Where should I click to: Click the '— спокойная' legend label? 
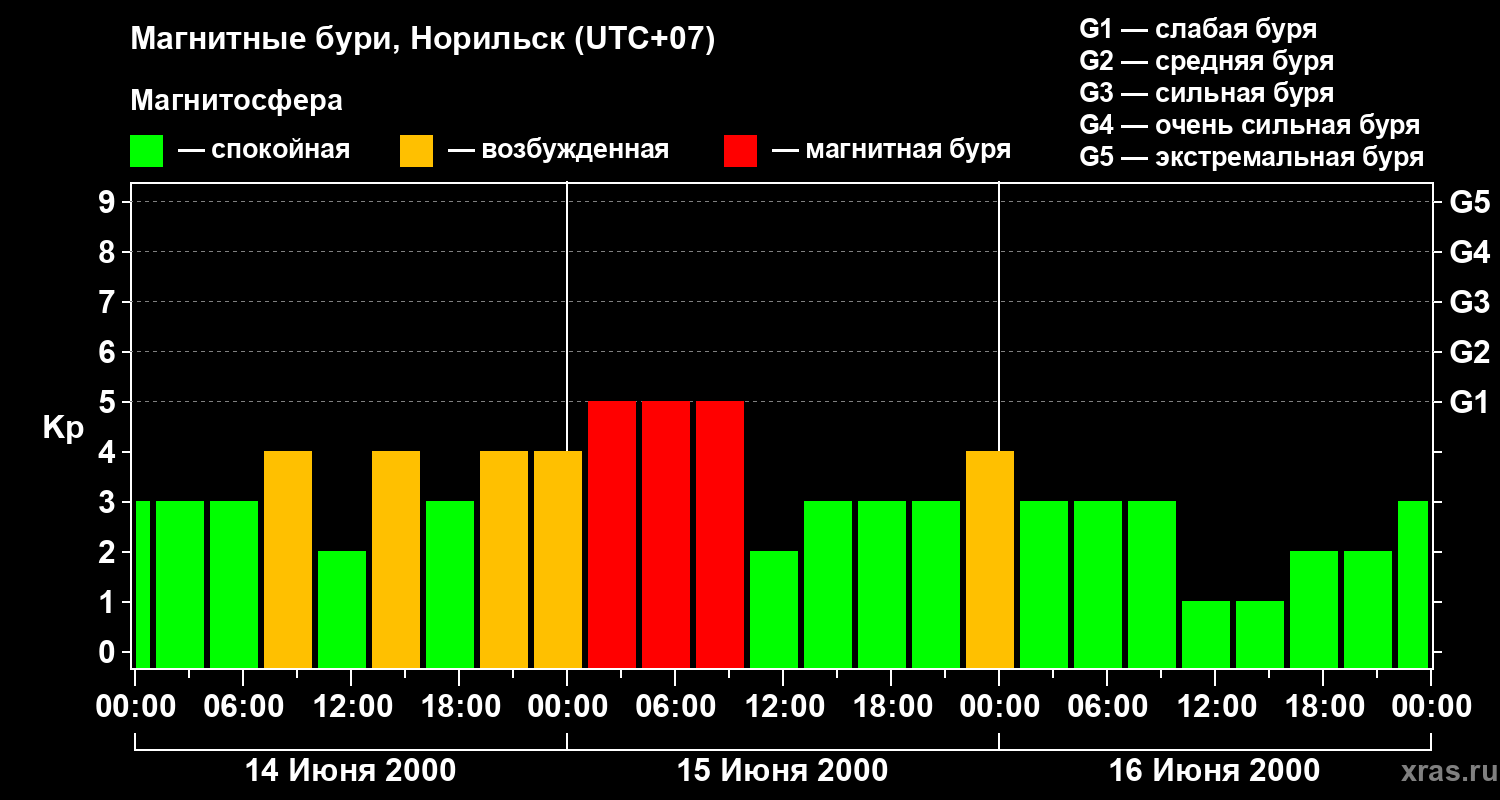click(x=264, y=151)
